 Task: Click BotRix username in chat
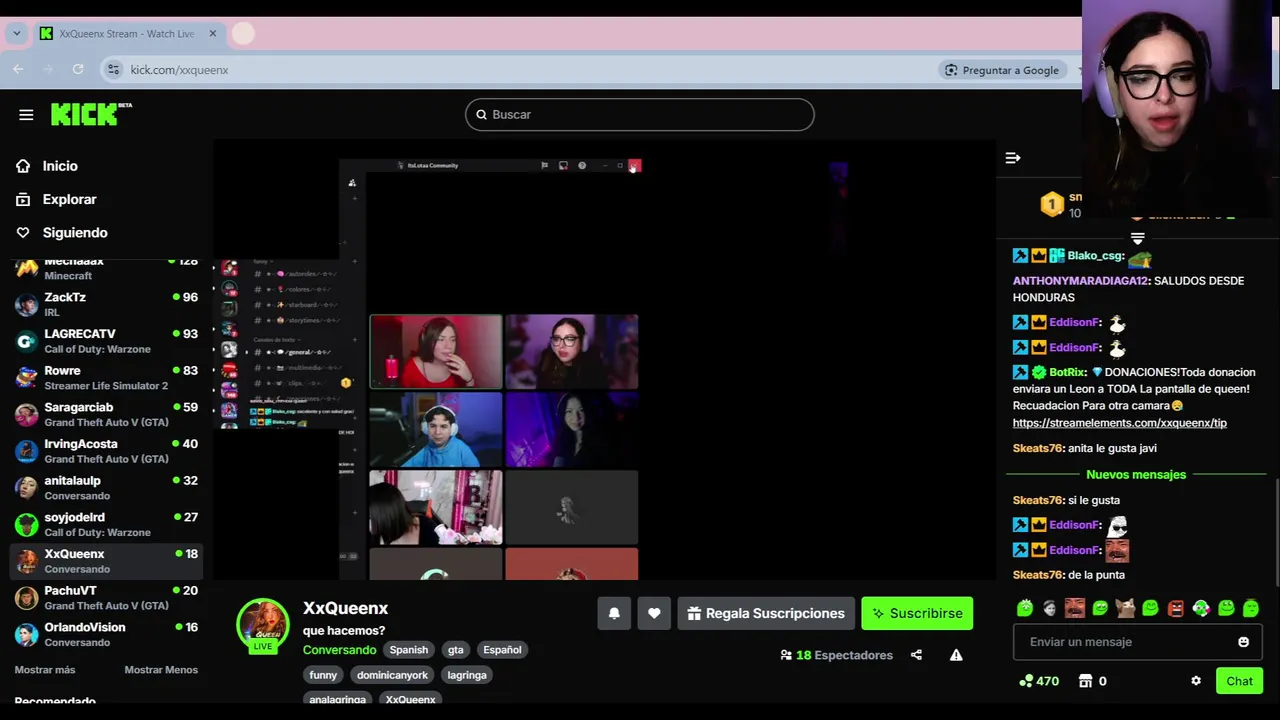coord(1067,372)
